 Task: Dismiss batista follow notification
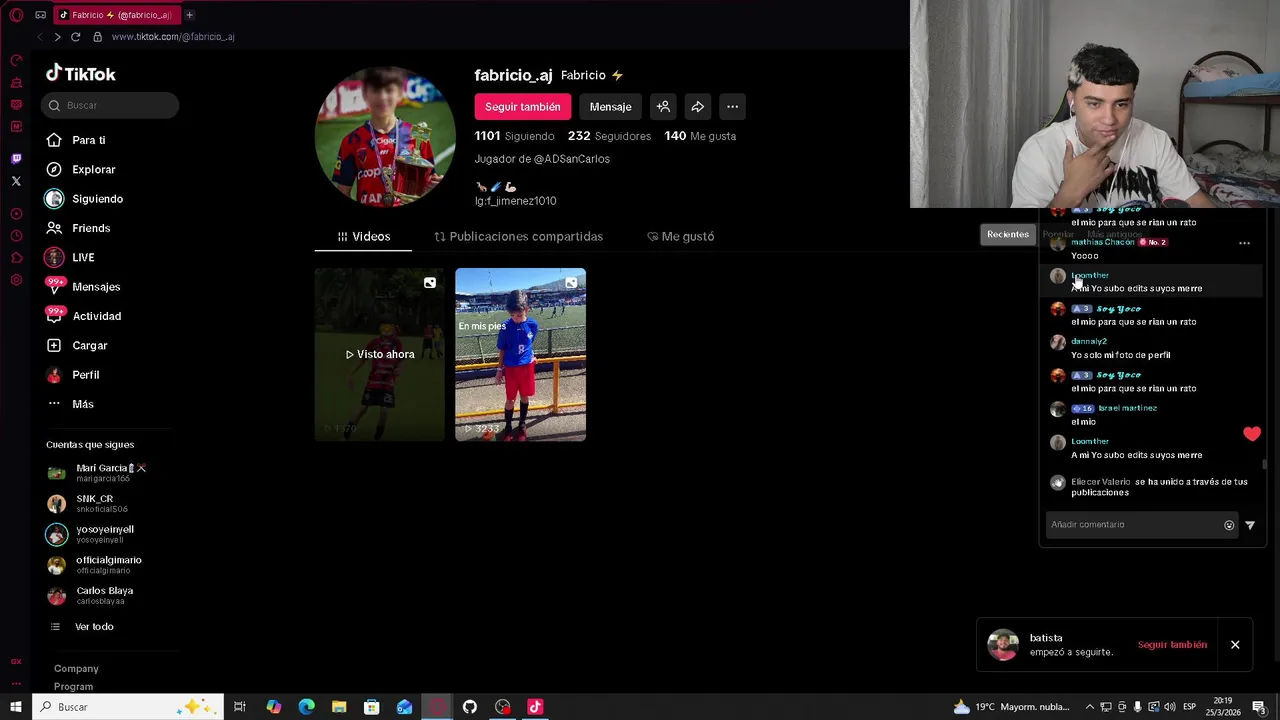[1235, 645]
